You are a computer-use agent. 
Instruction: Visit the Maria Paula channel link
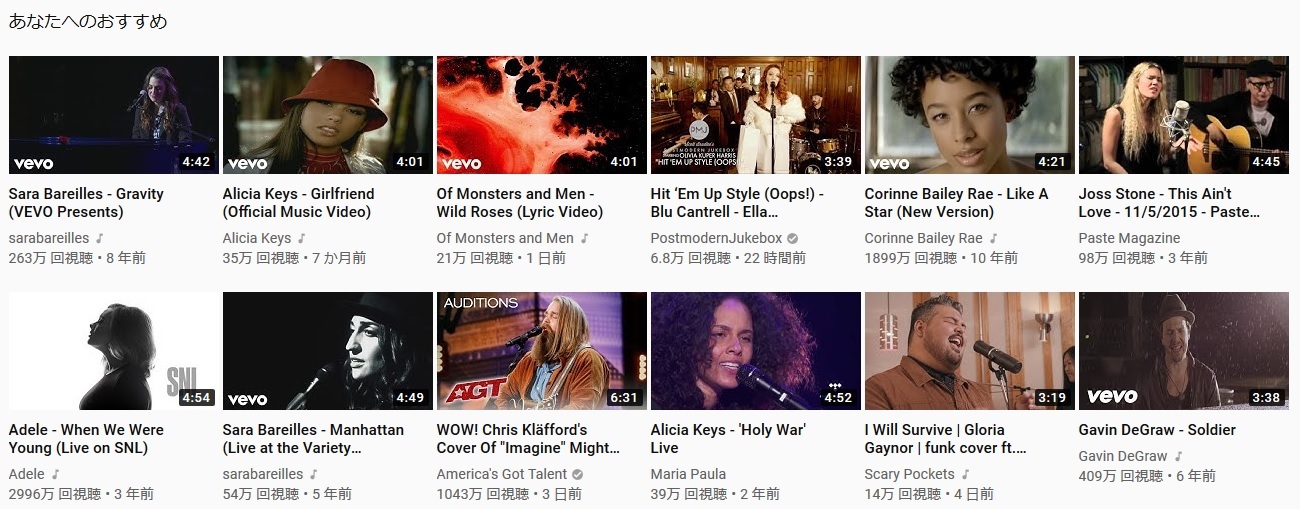688,475
